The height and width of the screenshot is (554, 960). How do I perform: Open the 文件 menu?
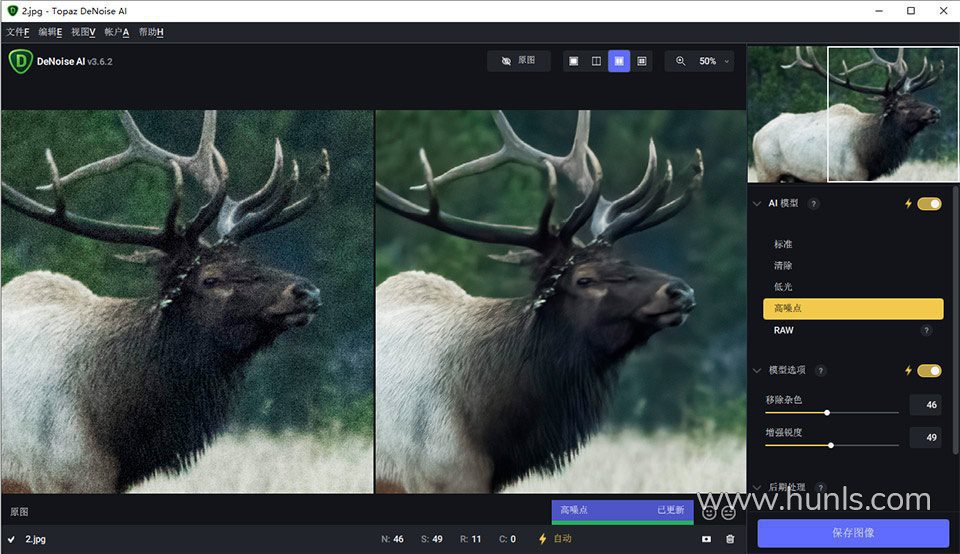point(17,32)
